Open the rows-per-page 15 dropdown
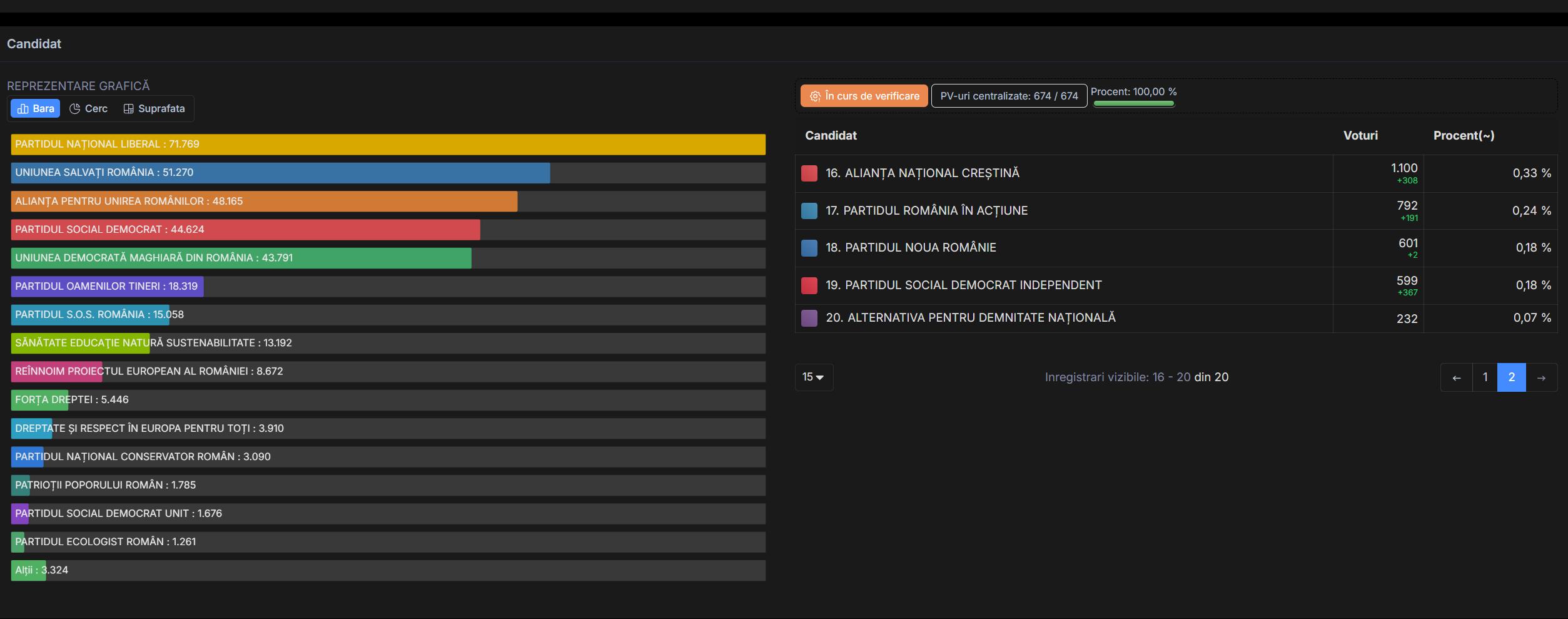 click(x=813, y=377)
